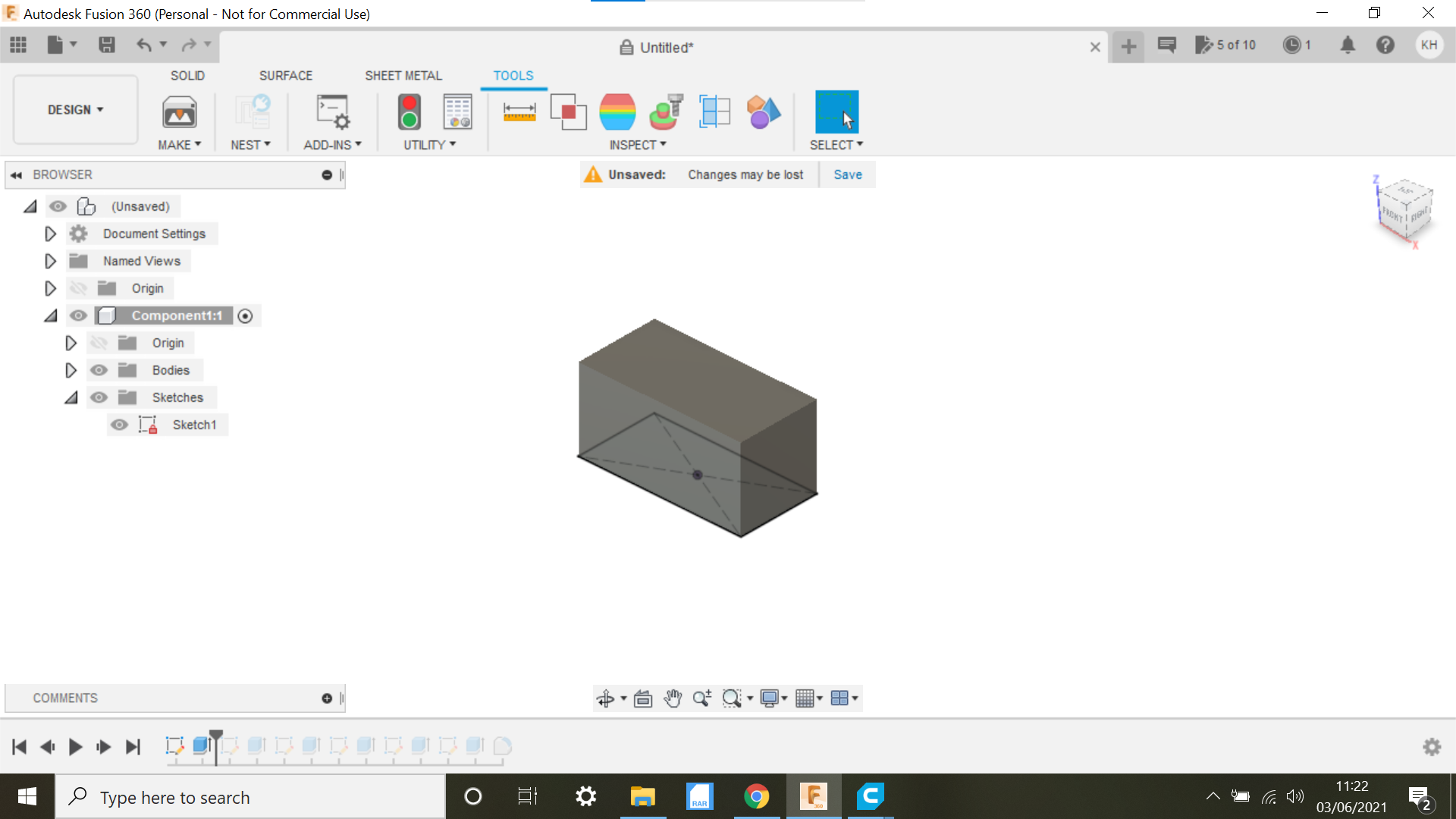Click the Windows search input field
This screenshot has height=819, width=1456.
250,797
